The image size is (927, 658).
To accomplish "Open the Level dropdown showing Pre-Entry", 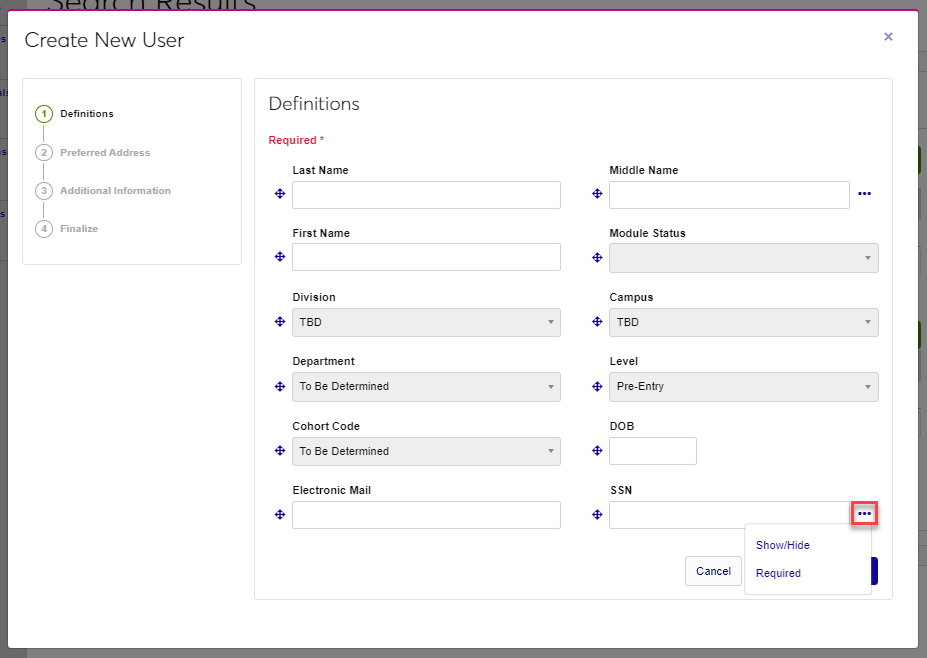I will [743, 386].
